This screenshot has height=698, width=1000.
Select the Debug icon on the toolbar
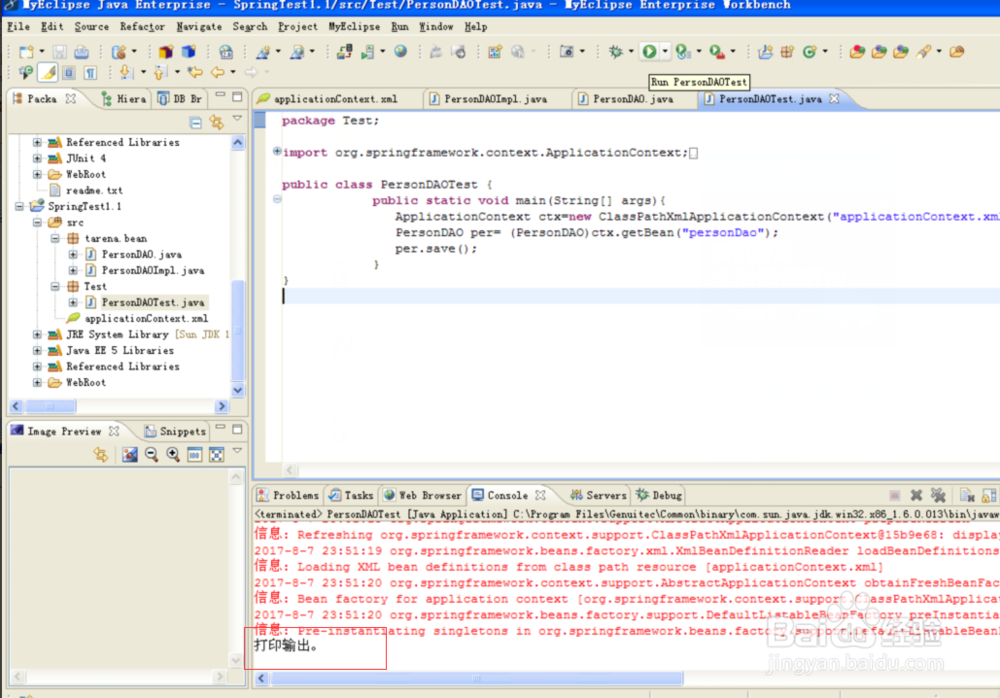tap(614, 52)
